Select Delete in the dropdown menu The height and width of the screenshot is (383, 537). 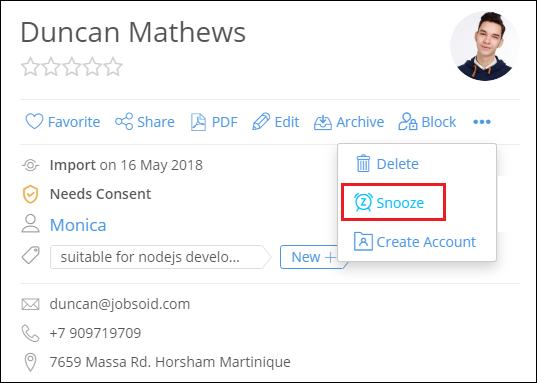tap(387, 164)
